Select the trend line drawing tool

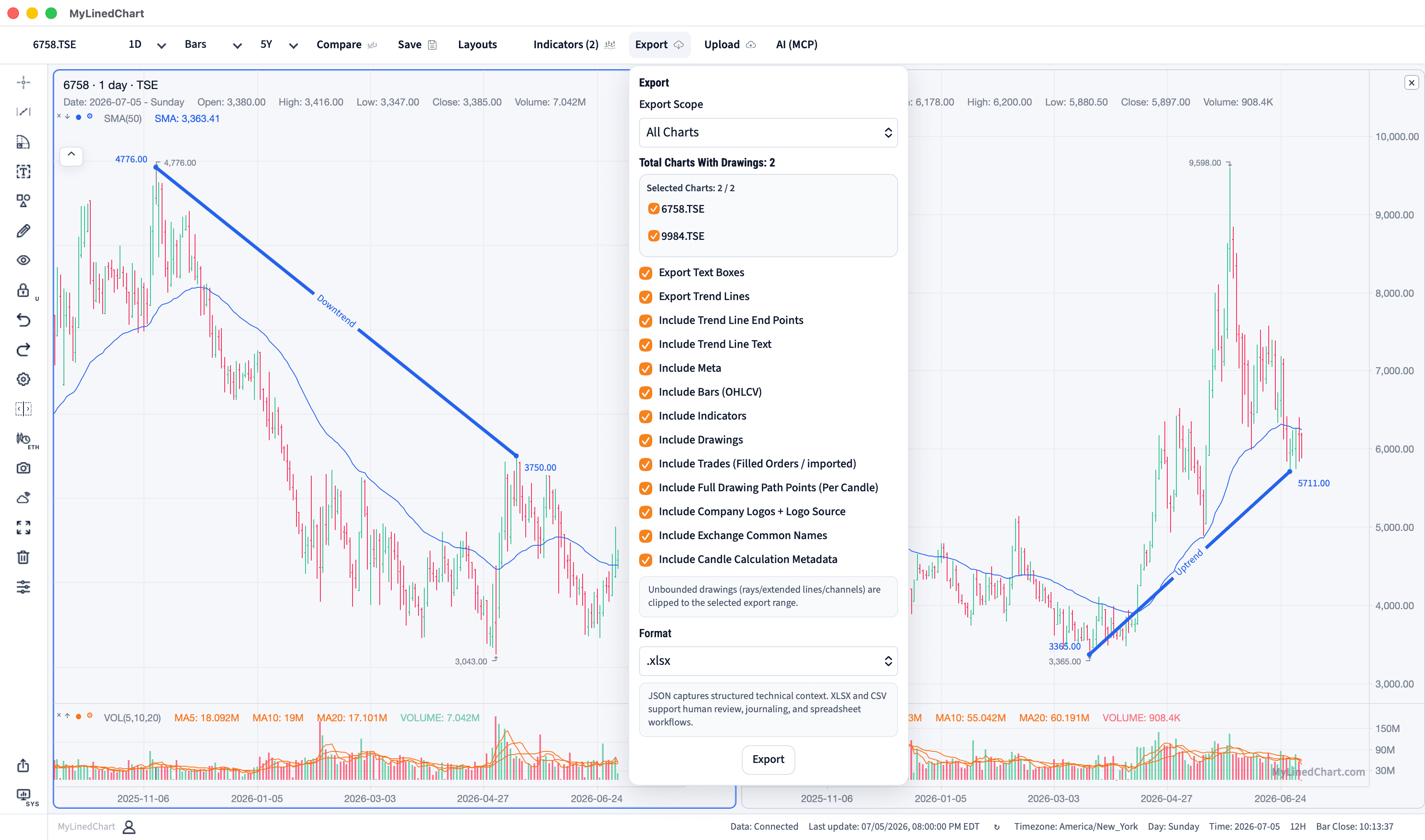click(x=23, y=112)
